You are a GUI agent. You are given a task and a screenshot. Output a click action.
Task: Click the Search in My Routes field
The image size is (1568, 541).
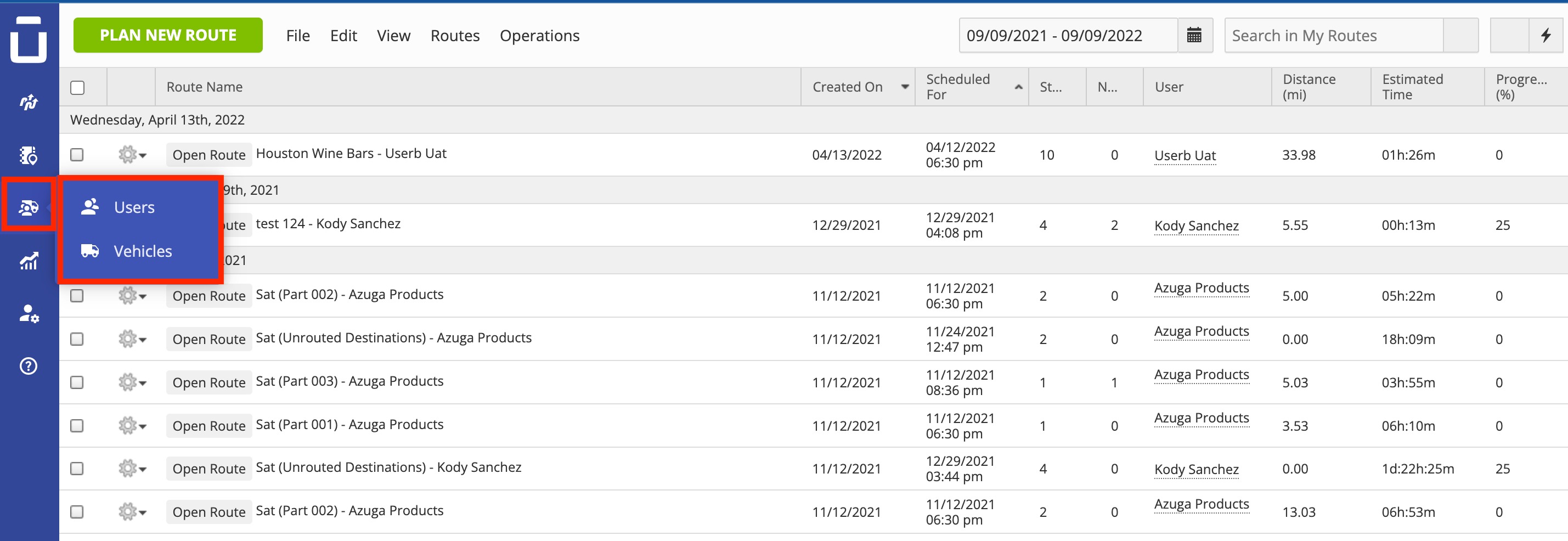pos(1333,35)
